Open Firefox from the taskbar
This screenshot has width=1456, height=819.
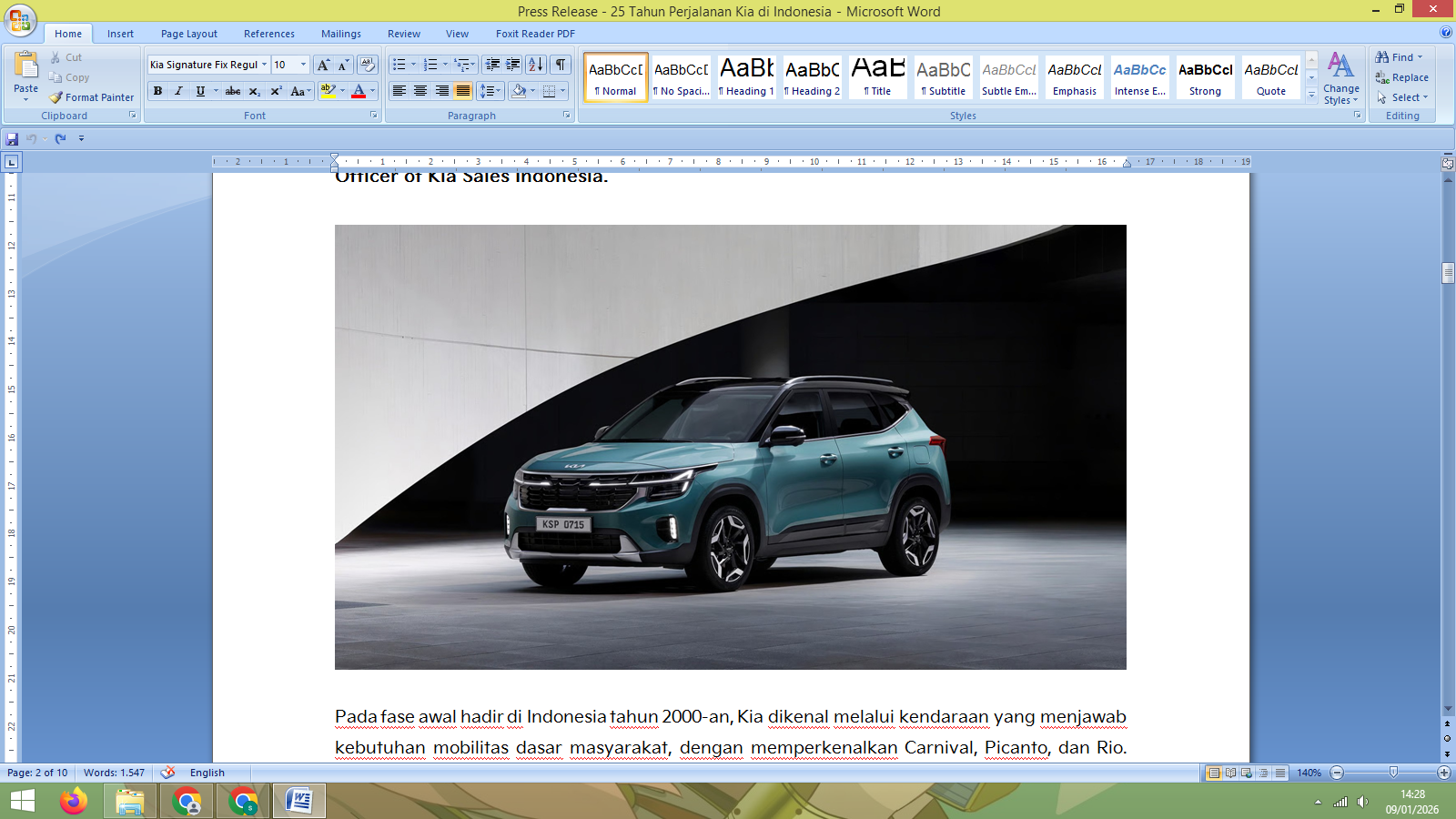(74, 802)
